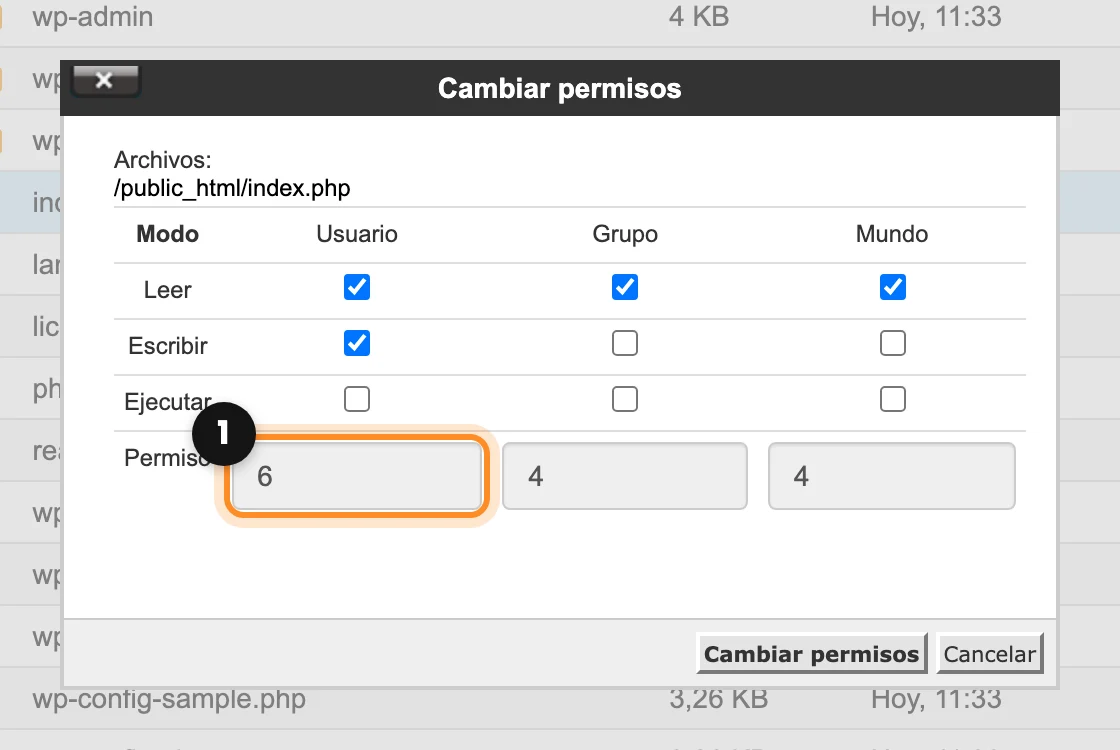Uncheck Escribir permission for Usuario
This screenshot has width=1120, height=750.
click(x=356, y=343)
